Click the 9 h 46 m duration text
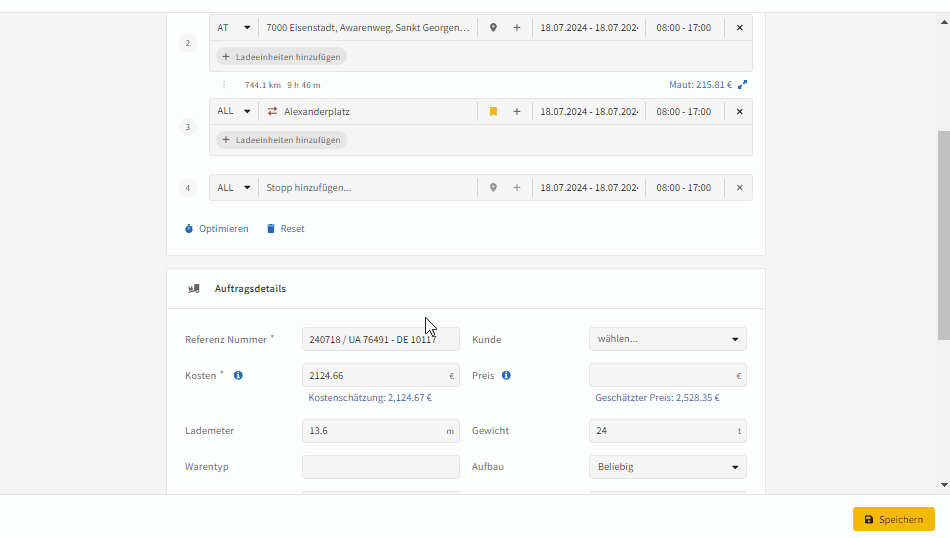The width and height of the screenshot is (950, 538). (x=304, y=85)
